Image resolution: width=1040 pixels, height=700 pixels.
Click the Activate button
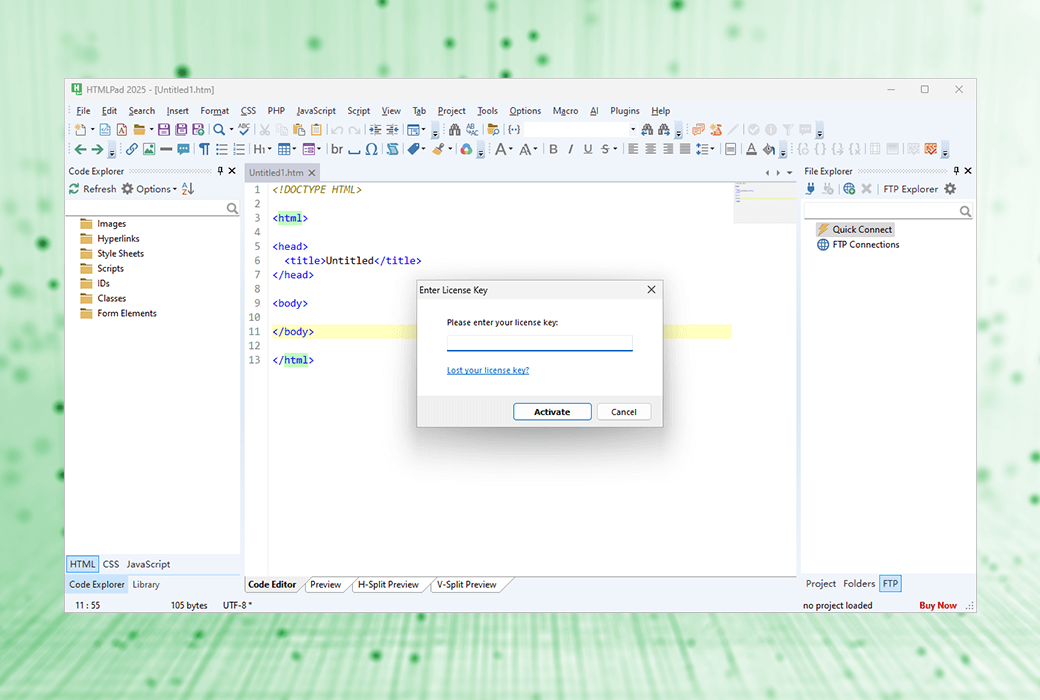[552, 411]
